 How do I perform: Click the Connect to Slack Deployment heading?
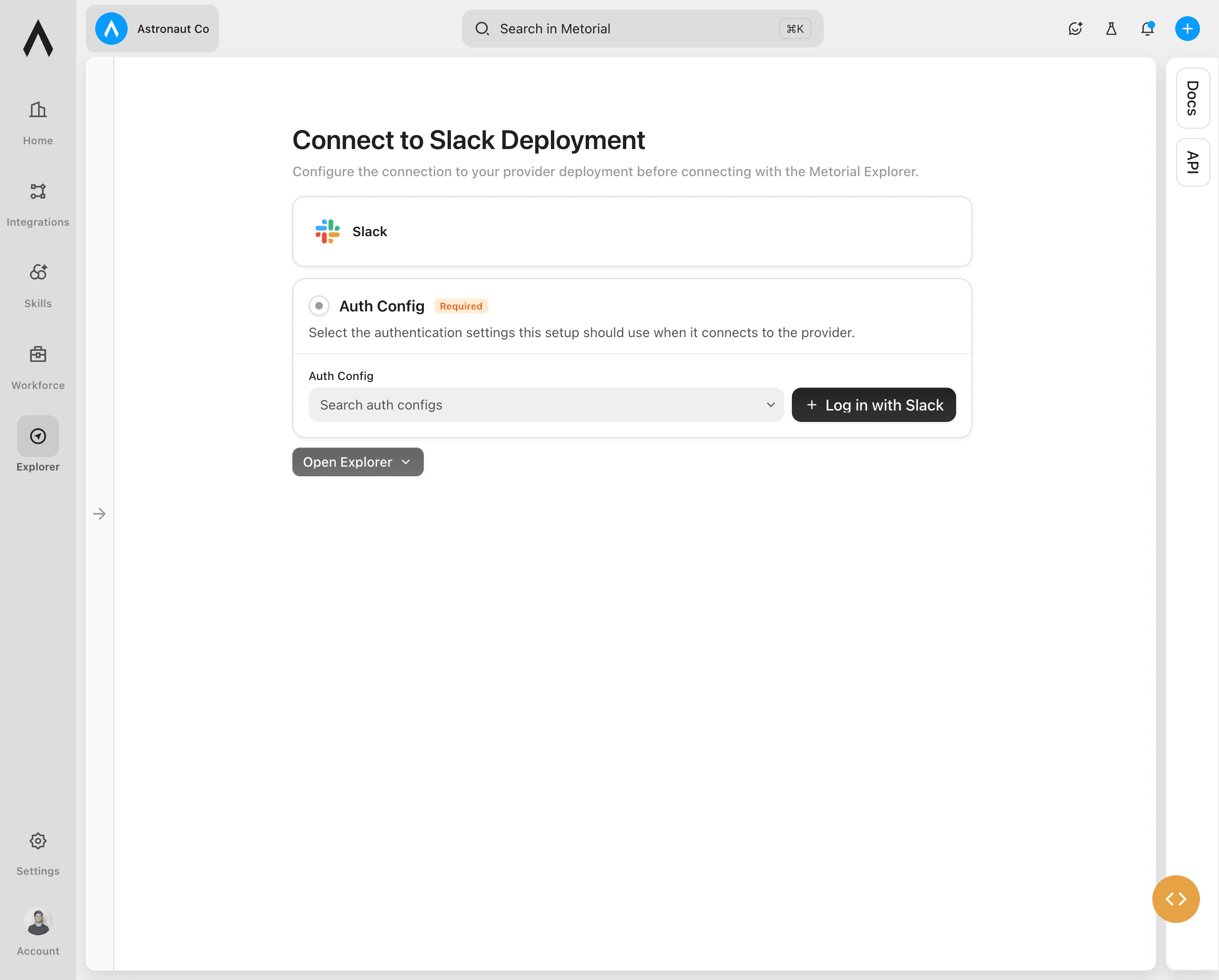click(x=468, y=140)
